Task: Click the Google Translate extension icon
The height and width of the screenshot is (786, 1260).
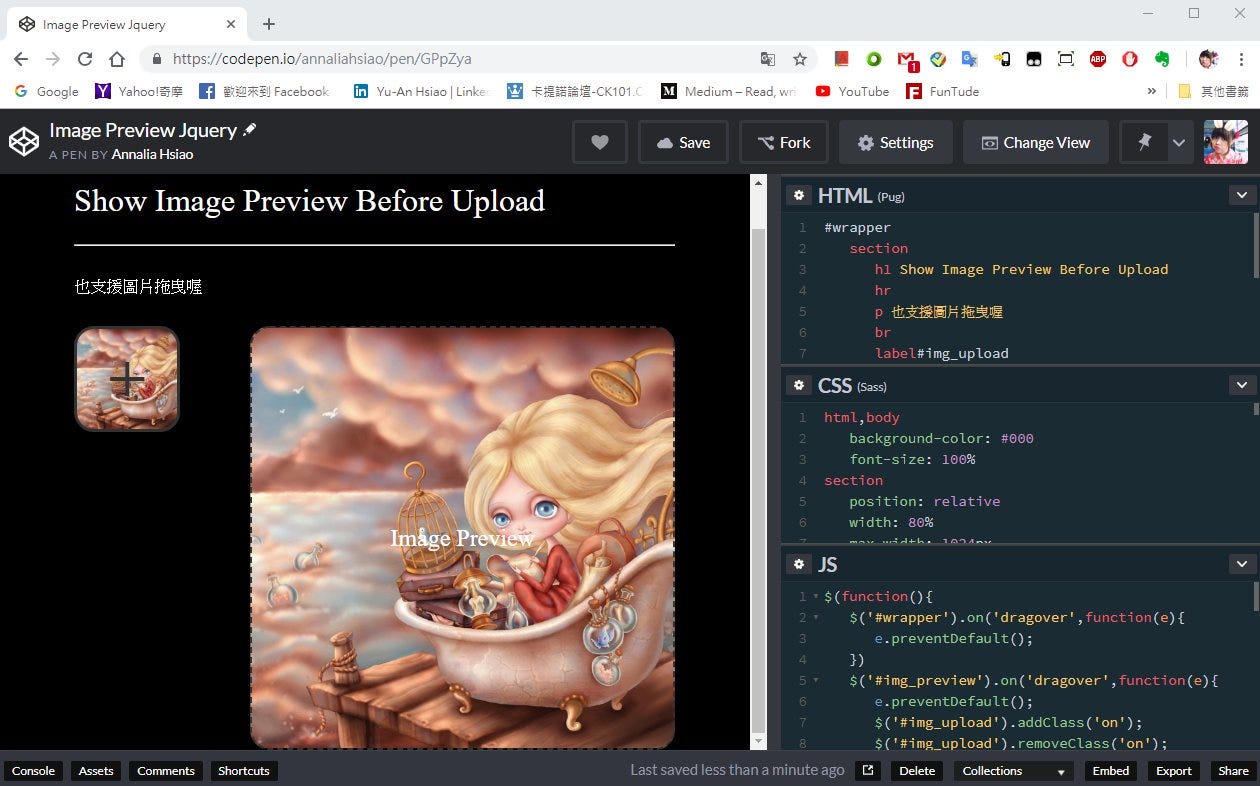Action: click(969, 59)
